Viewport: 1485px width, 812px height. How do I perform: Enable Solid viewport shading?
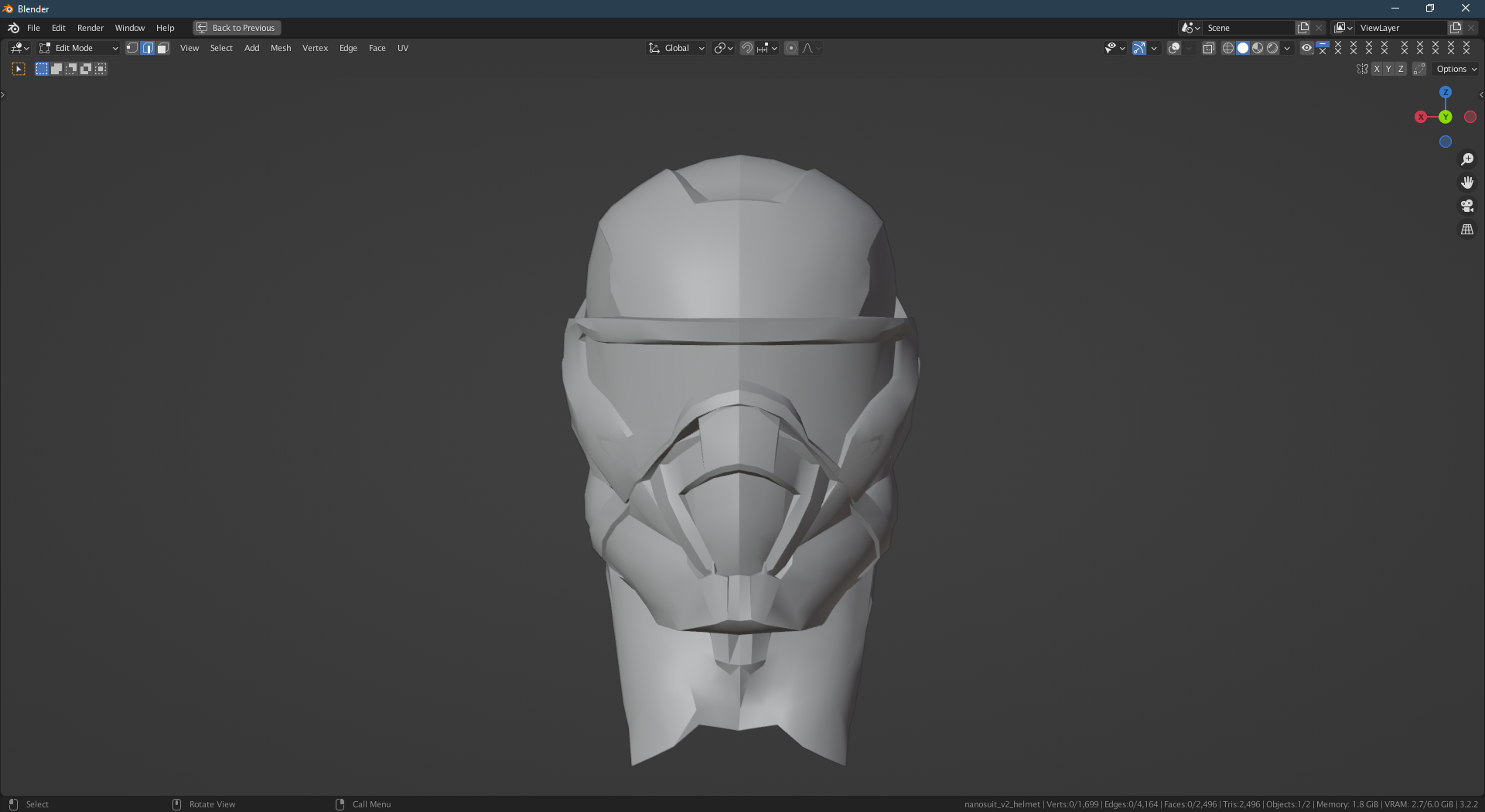(x=1244, y=48)
